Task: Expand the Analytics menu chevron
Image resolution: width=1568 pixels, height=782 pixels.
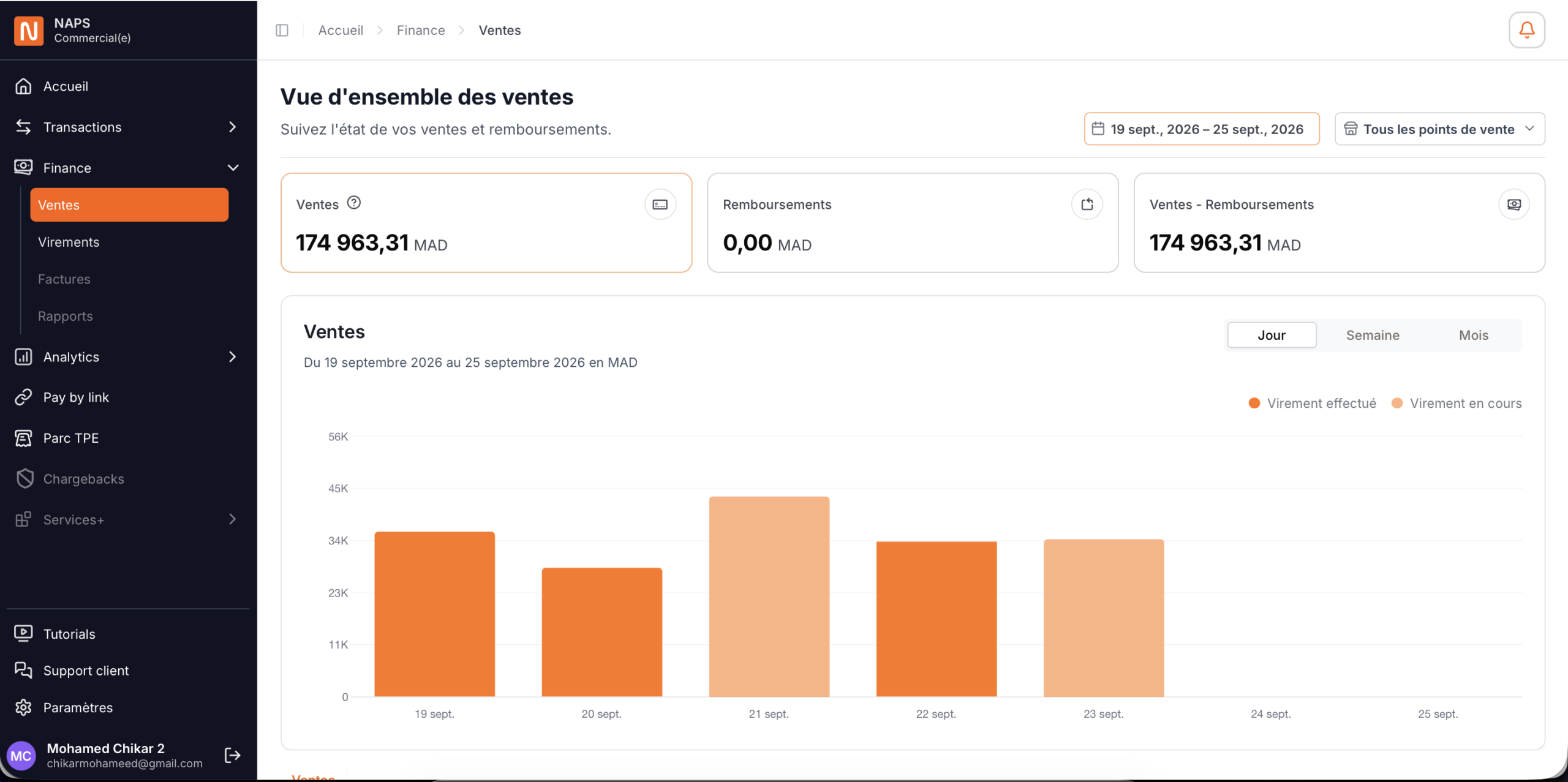Action: pyautogui.click(x=232, y=356)
